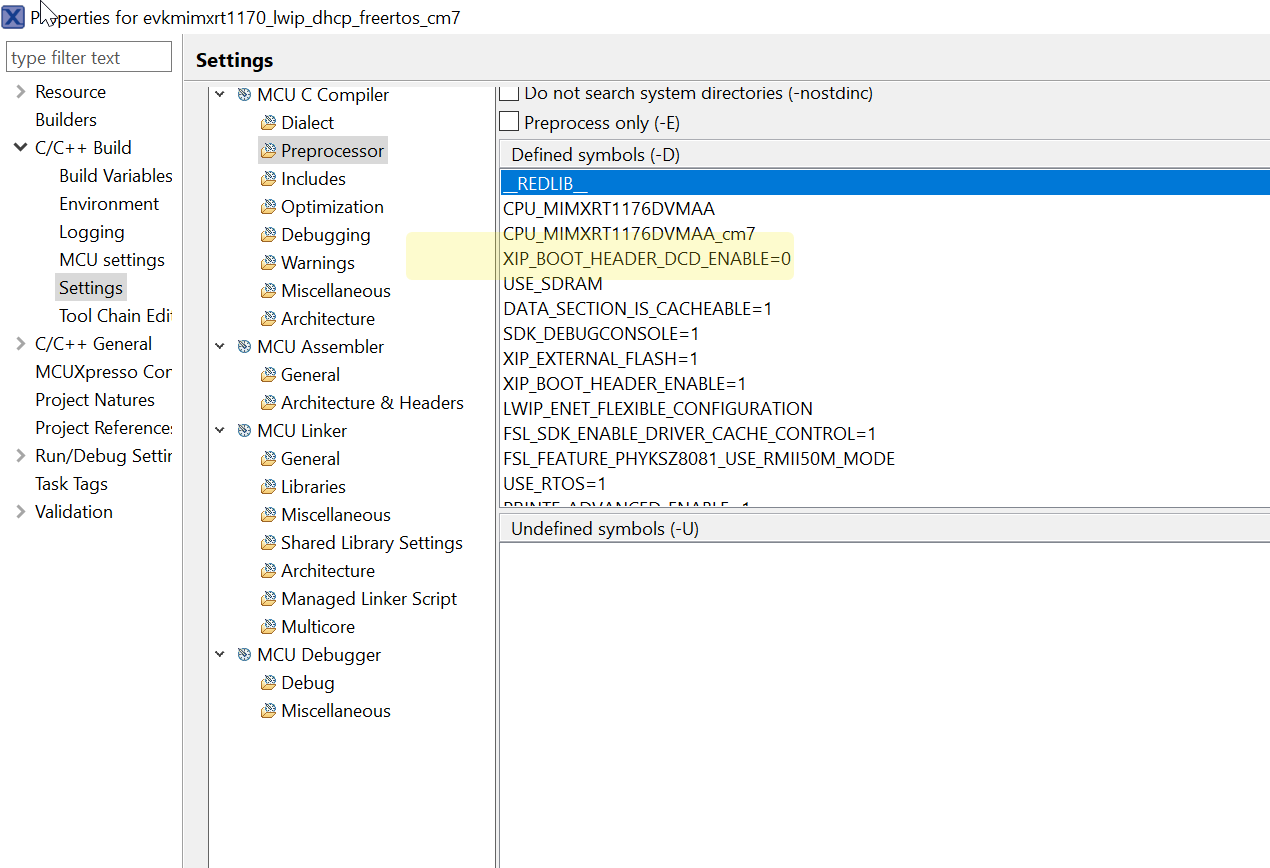
Task: Click the MCU Linker gear icon
Action: pos(244,431)
